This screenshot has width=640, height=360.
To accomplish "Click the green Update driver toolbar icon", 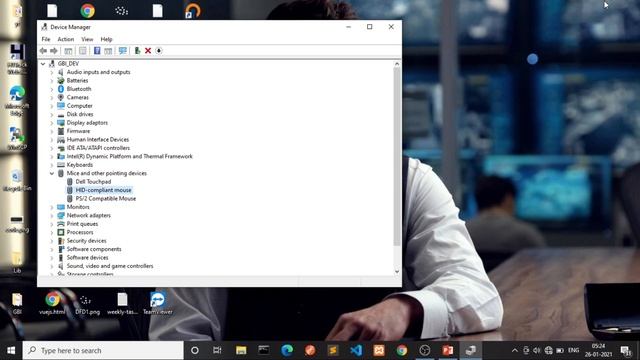I will [138, 51].
